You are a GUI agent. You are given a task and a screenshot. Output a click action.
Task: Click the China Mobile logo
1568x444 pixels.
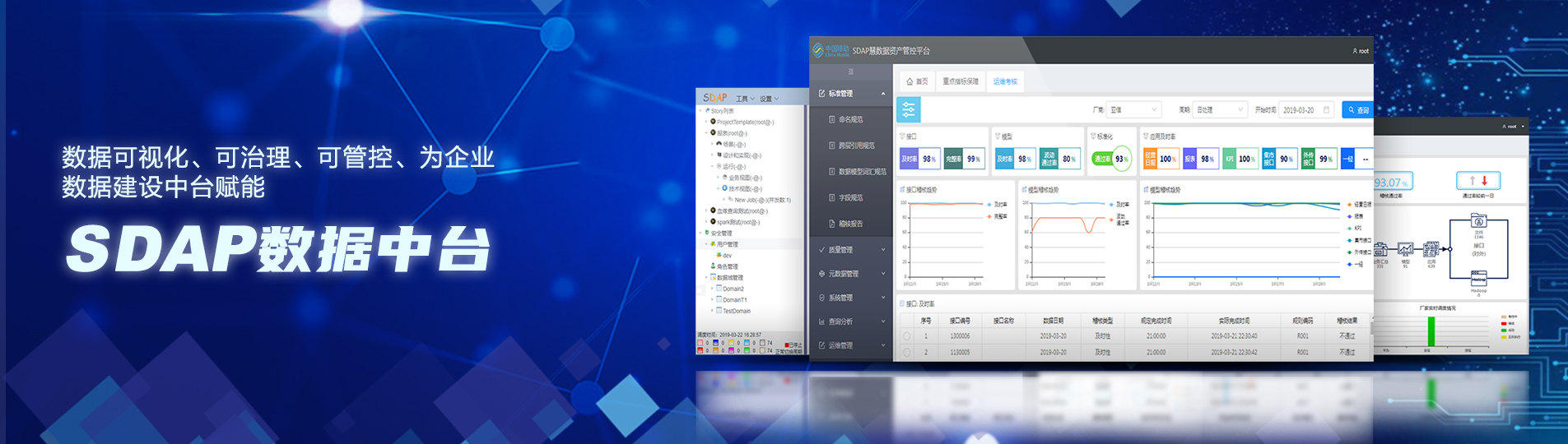pos(831,51)
